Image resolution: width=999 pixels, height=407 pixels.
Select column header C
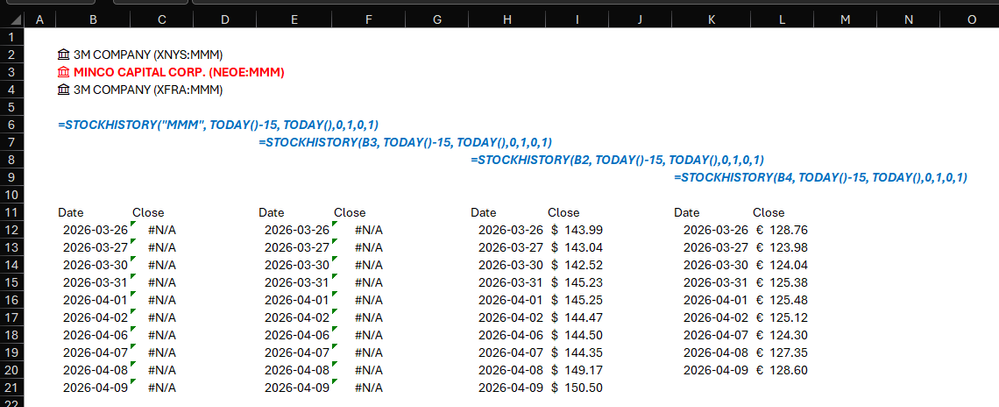pos(162,20)
